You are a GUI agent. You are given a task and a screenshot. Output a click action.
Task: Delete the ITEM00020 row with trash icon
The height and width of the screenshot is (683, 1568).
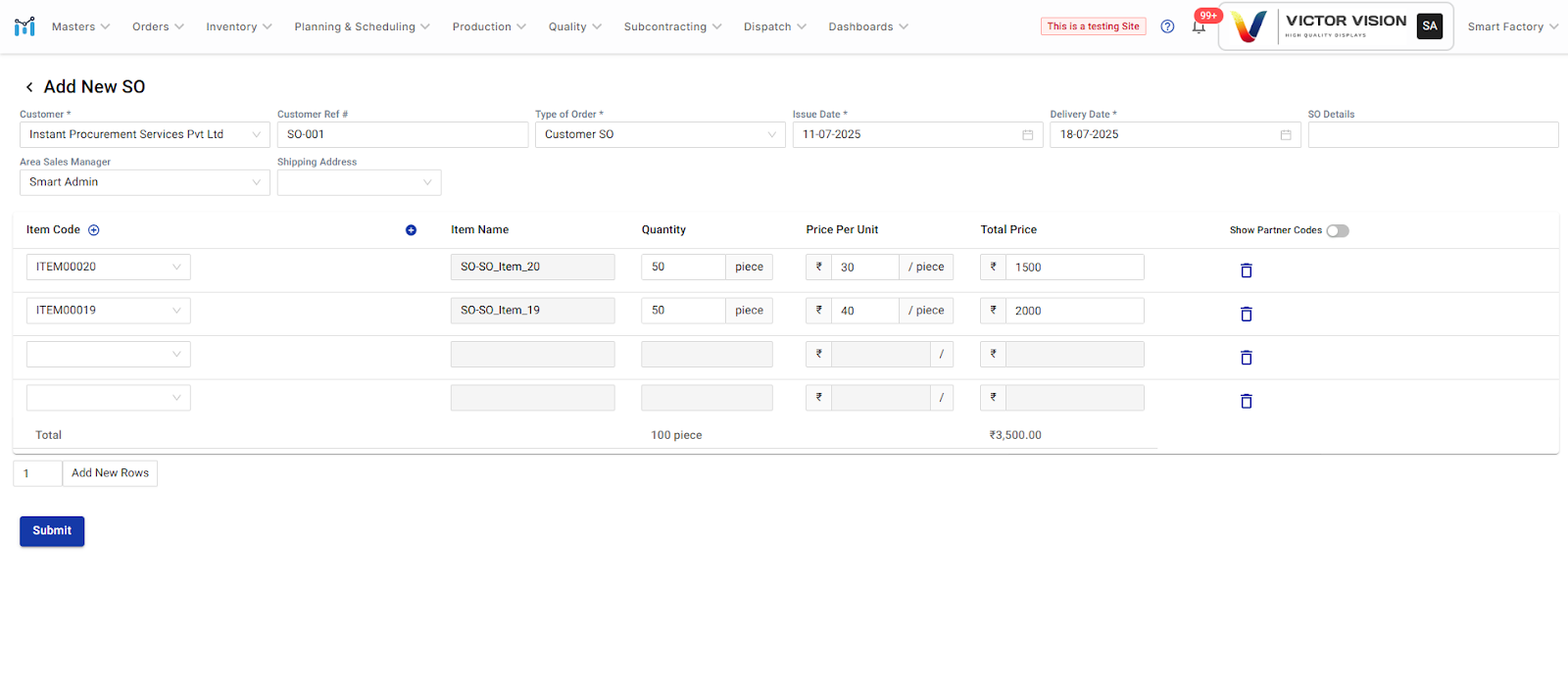[1246, 270]
